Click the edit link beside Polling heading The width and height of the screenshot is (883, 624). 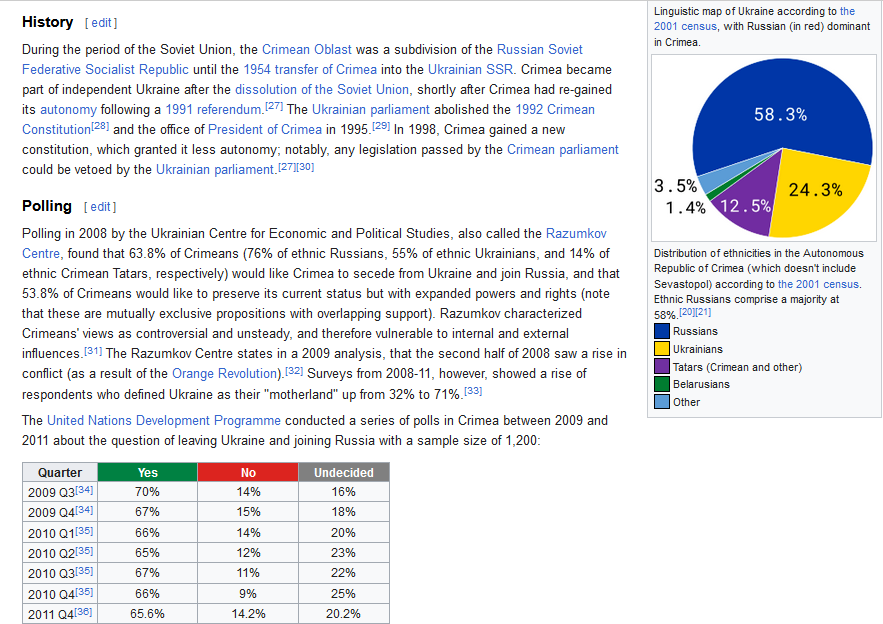coord(101,207)
